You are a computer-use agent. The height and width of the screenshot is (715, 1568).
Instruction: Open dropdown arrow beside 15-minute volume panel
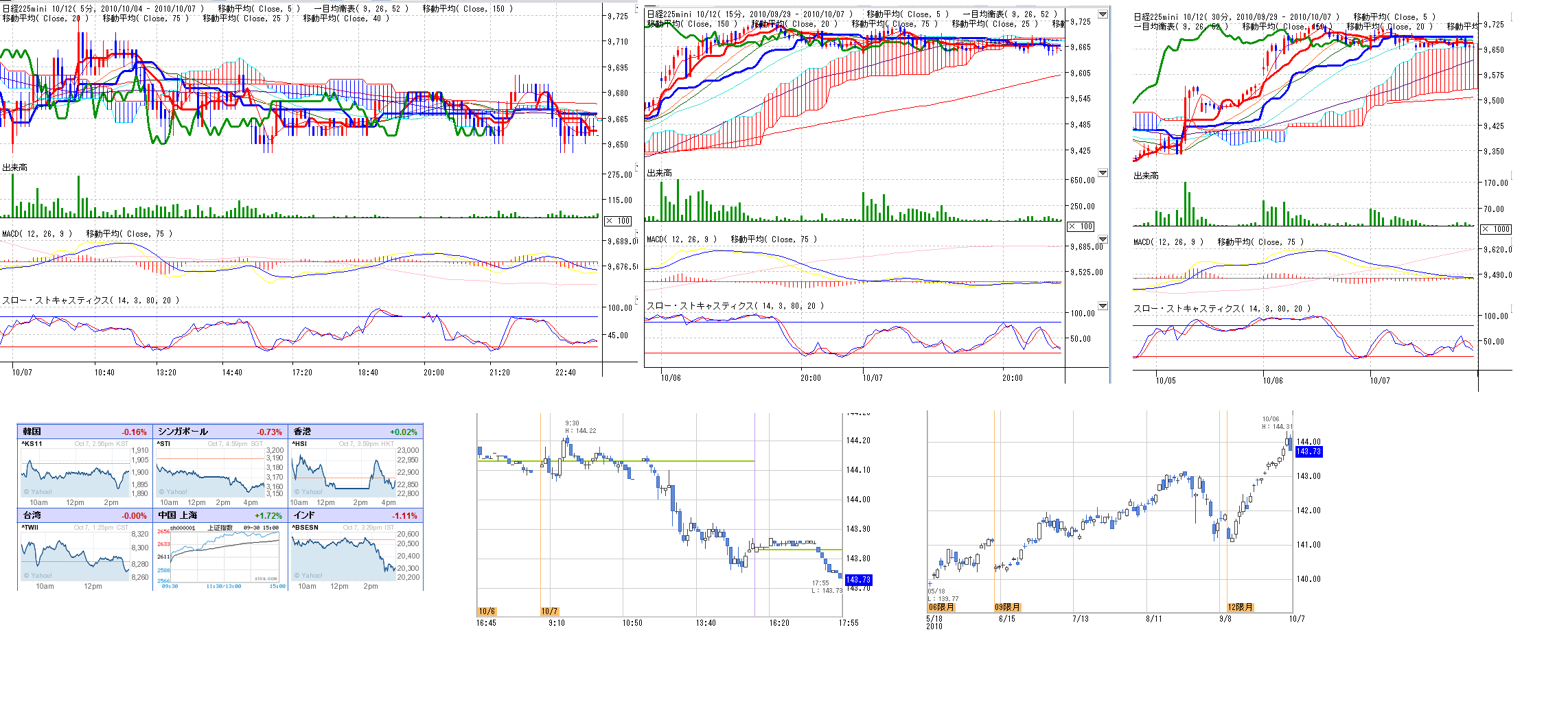tap(1103, 173)
